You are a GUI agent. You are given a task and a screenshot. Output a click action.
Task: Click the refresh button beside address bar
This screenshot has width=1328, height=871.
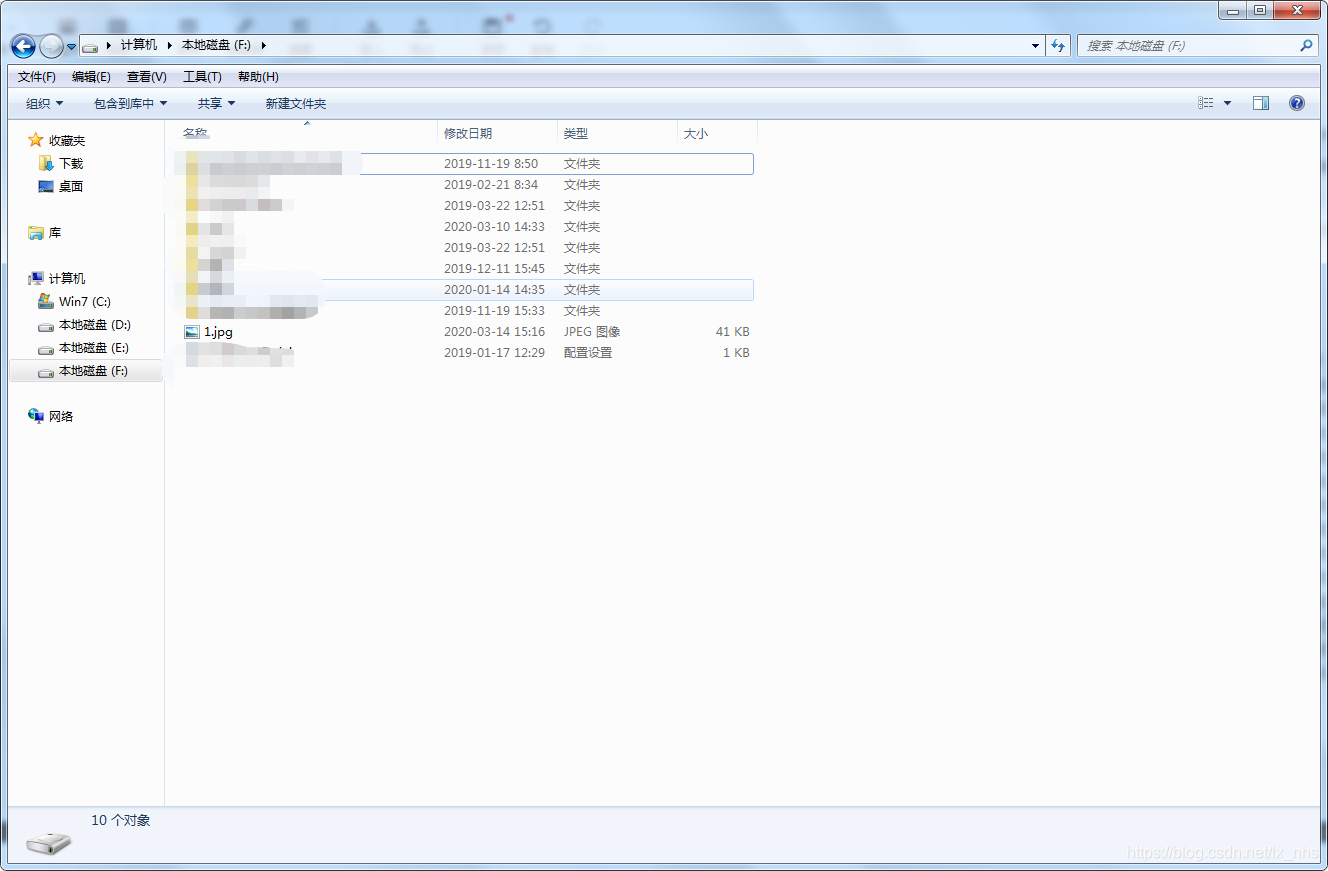pos(1058,46)
